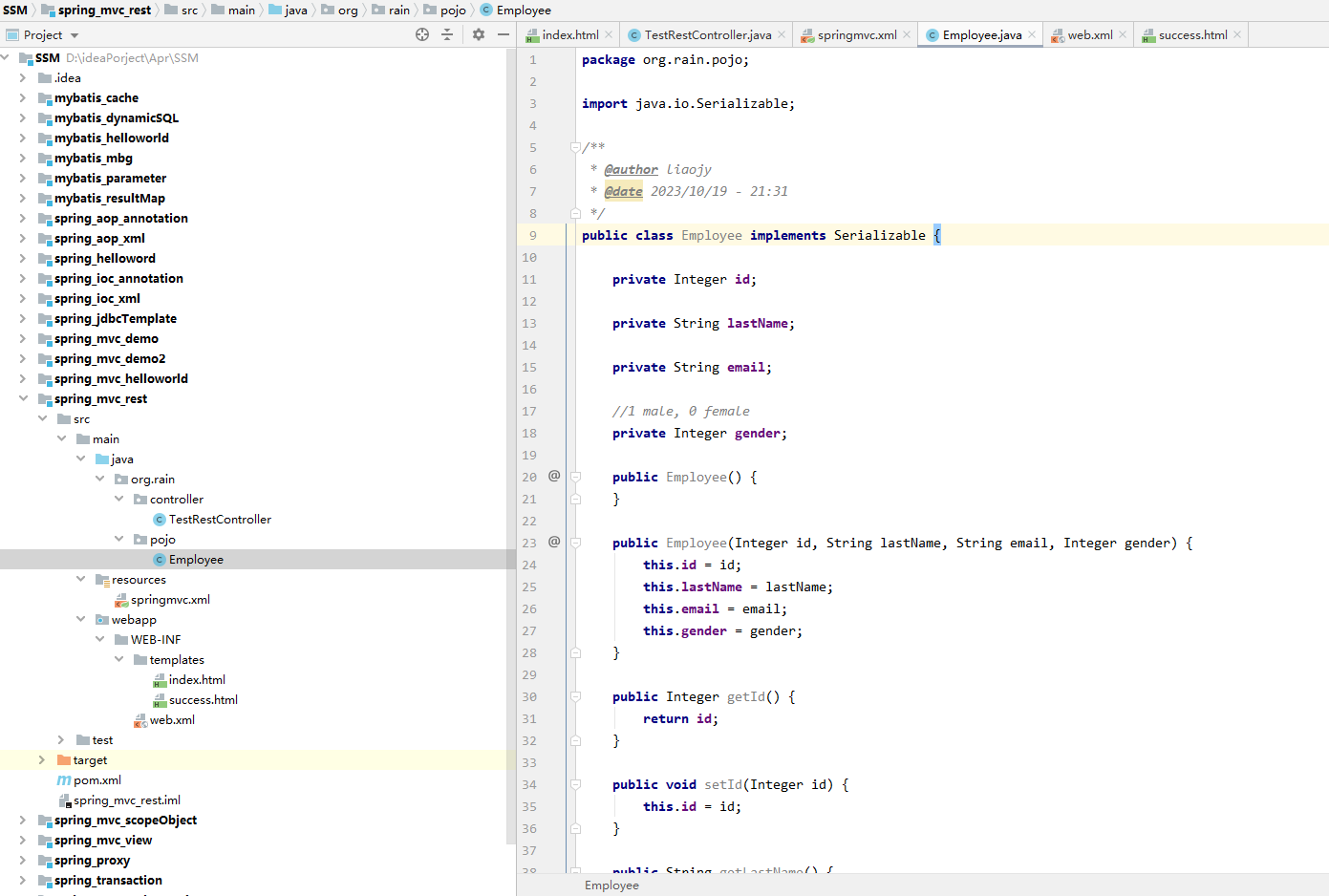Image resolution: width=1329 pixels, height=896 pixels.
Task: Close the index.html tab
Action: 610,34
